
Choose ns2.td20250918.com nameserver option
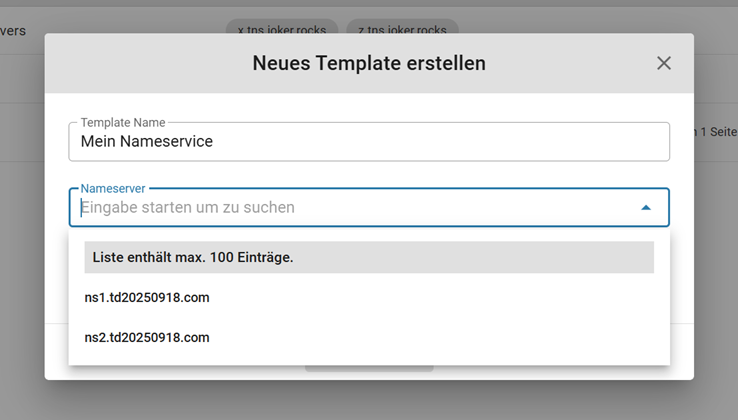(147, 337)
